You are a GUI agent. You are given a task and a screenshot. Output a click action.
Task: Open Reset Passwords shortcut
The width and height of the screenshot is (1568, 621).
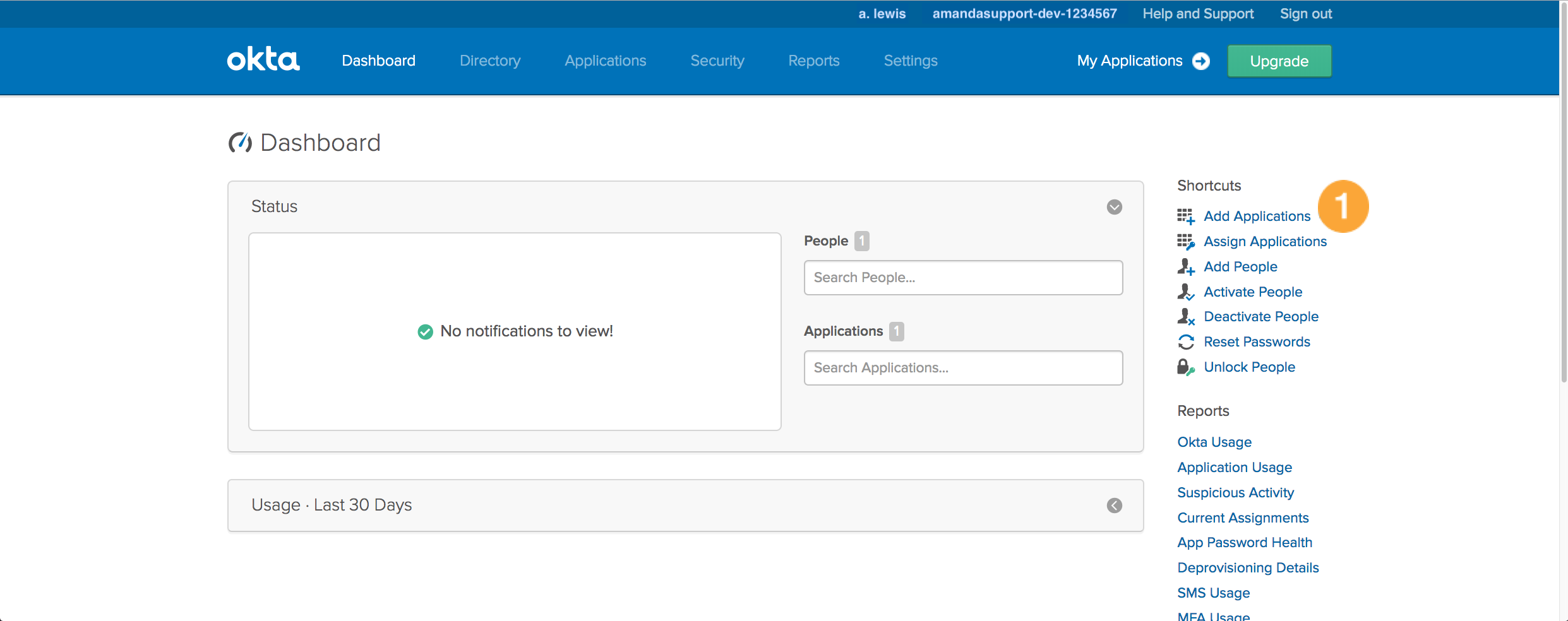[x=1257, y=342]
